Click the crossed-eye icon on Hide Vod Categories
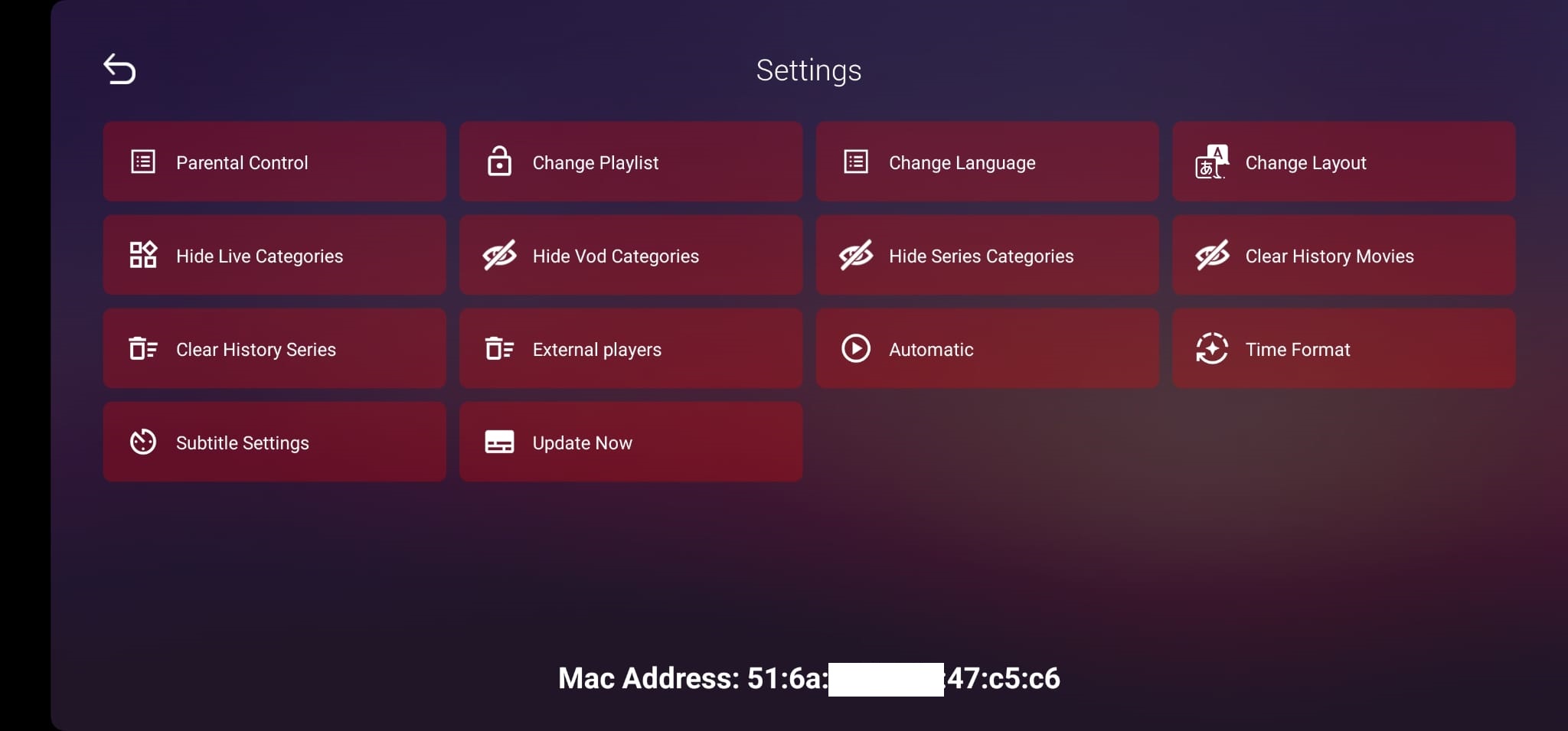Image resolution: width=1568 pixels, height=731 pixels. tap(499, 255)
